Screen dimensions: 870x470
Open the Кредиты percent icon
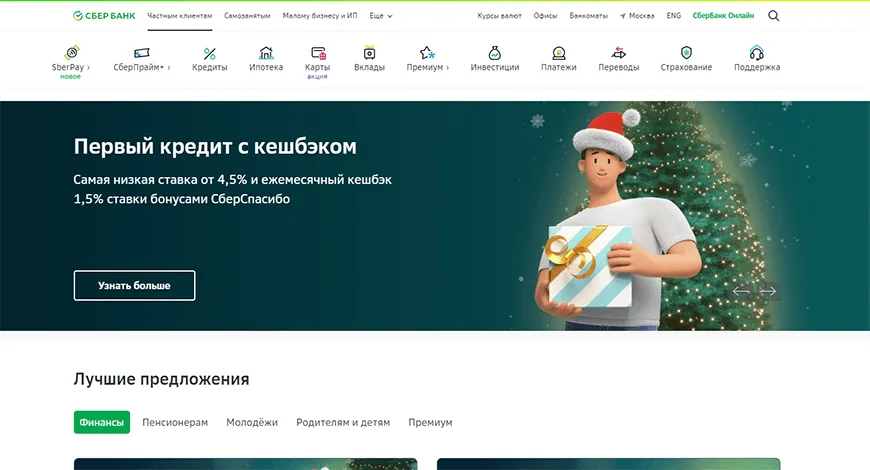click(x=209, y=52)
